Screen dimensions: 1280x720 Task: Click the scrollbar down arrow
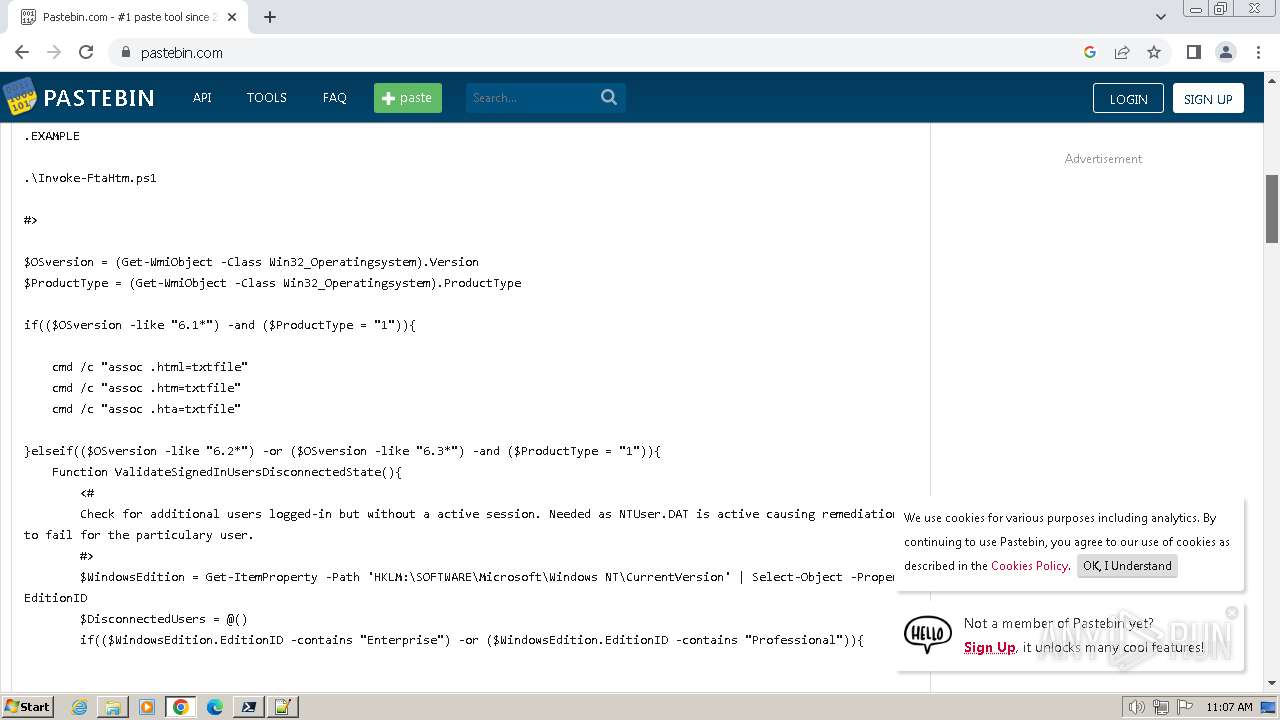(x=1272, y=684)
